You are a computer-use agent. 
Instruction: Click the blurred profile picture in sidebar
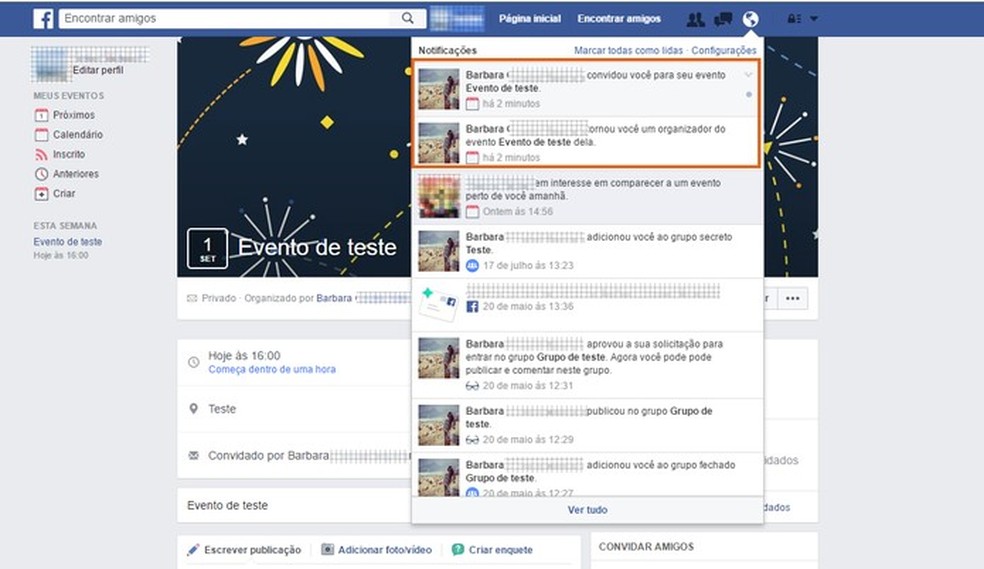[51, 65]
